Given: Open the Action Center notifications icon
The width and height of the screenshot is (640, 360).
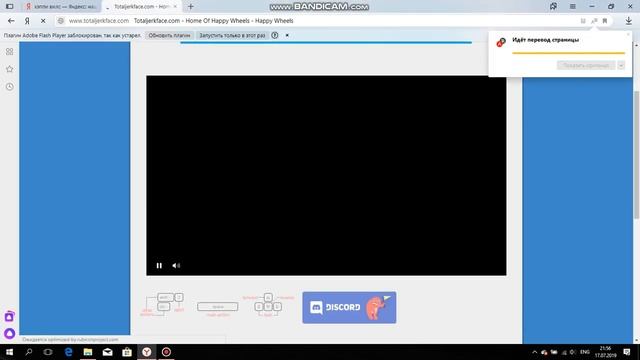Looking at the screenshot, I should coord(627,352).
